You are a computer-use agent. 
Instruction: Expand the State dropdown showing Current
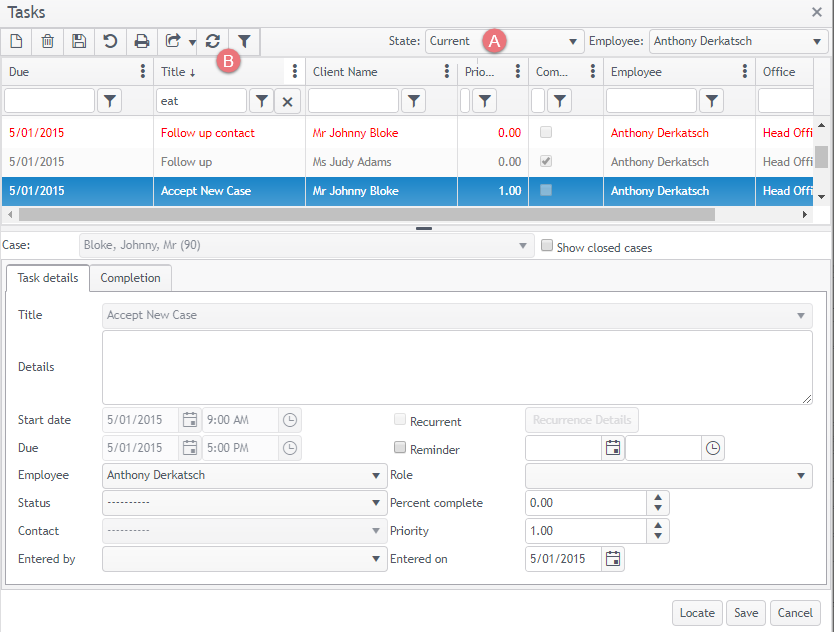coord(573,42)
